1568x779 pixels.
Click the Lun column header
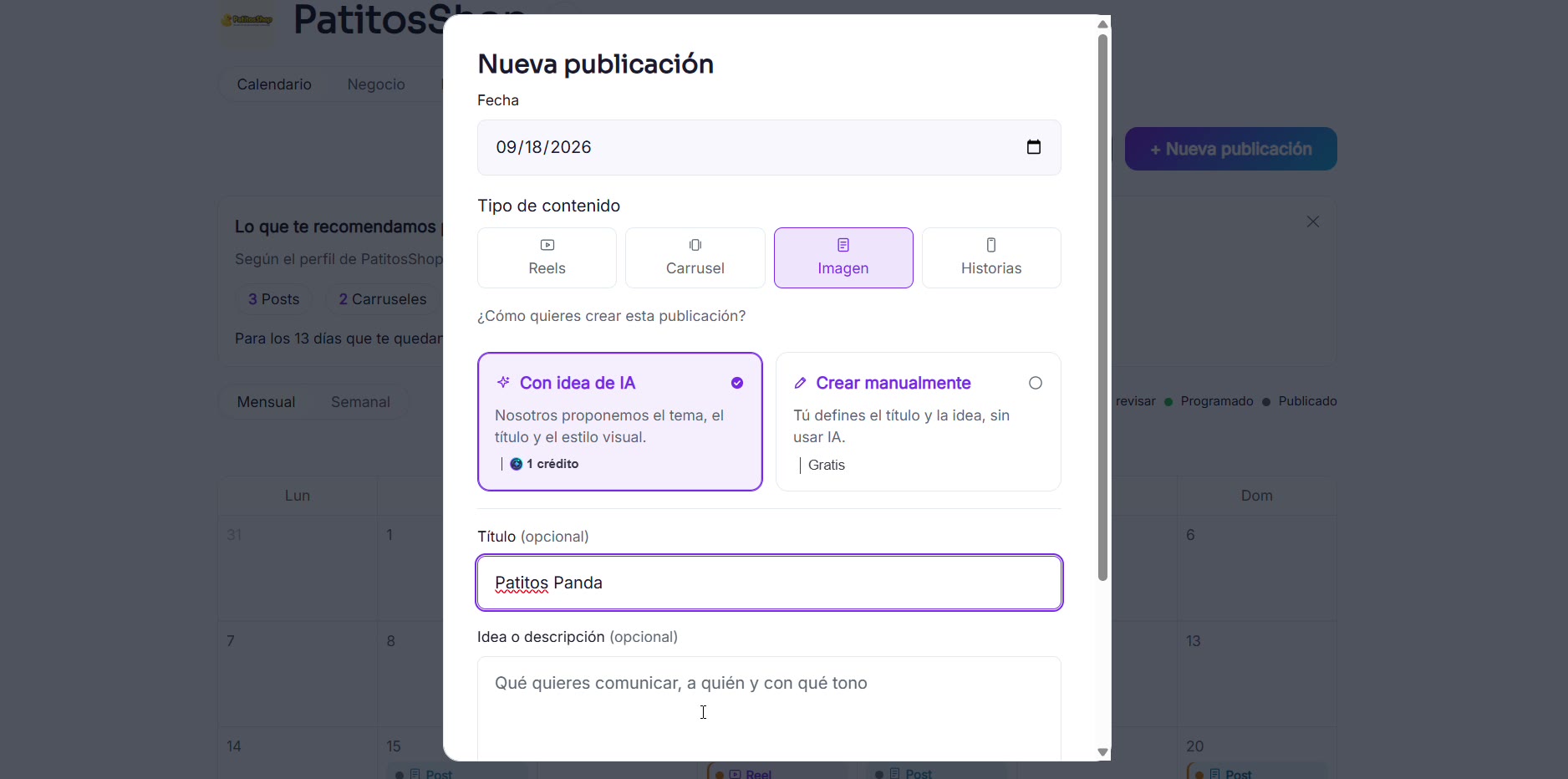tap(297, 496)
